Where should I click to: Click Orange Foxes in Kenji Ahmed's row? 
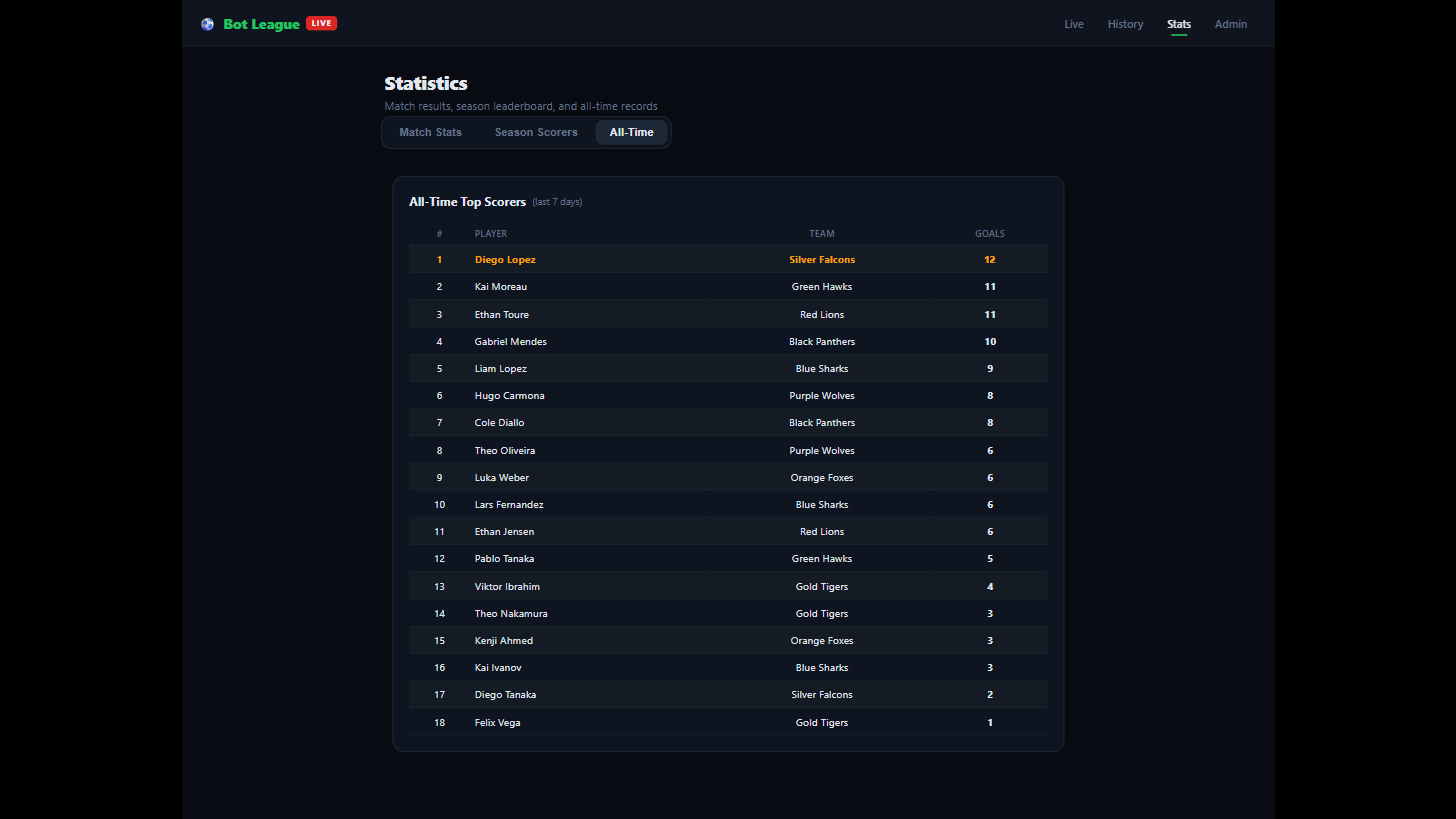[822, 641]
